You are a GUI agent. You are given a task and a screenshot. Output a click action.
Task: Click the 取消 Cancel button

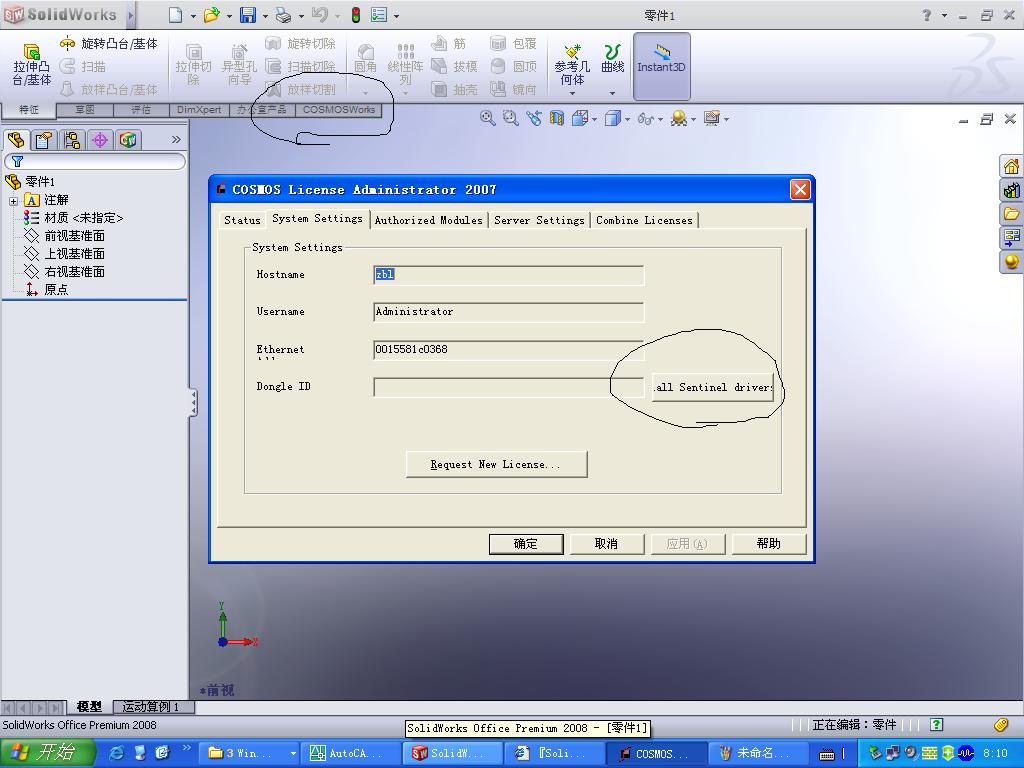pos(607,543)
